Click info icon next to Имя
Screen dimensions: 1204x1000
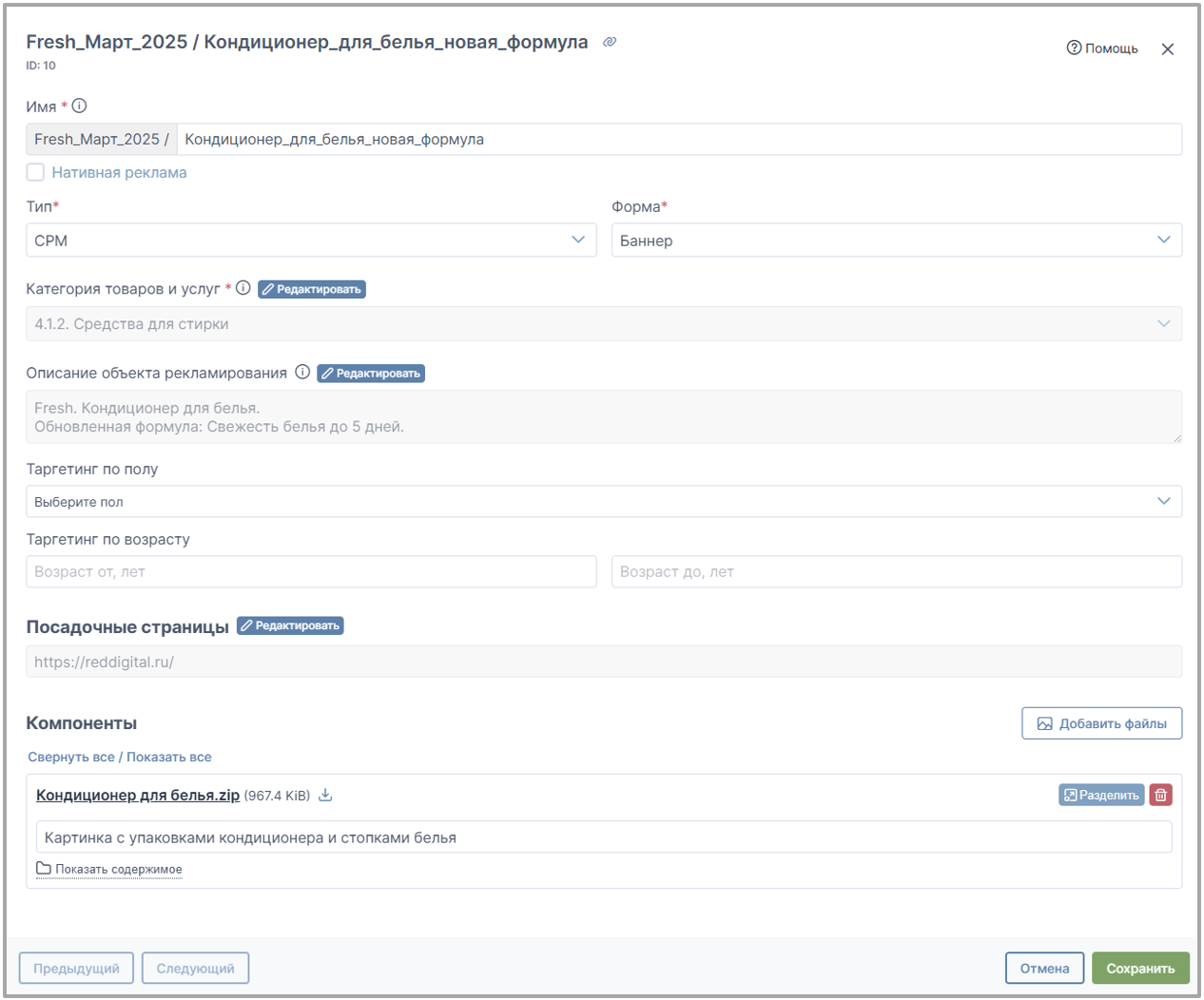click(x=80, y=106)
